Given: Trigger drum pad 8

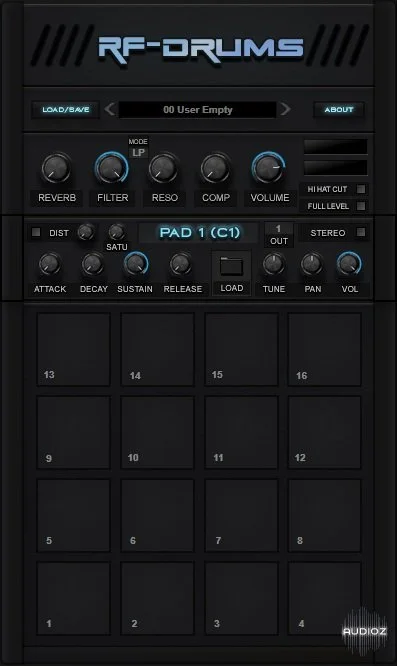Looking at the screenshot, I should pos(324,515).
